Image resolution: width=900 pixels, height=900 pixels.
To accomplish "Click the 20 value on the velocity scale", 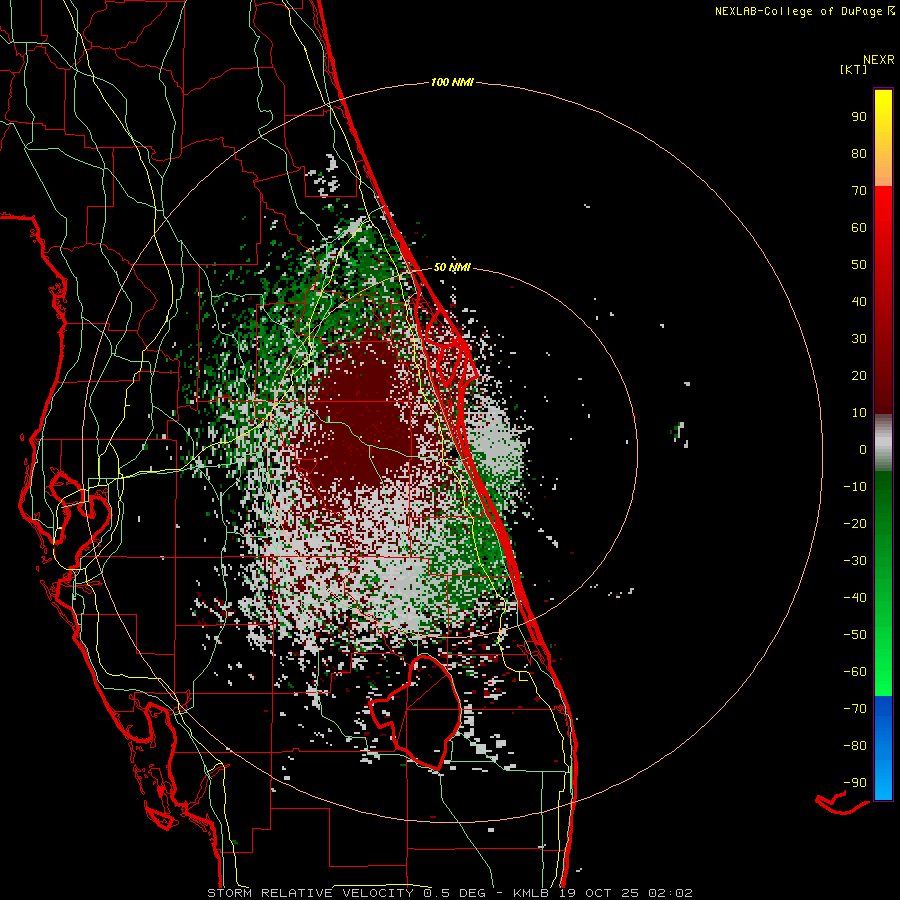I will (859, 376).
